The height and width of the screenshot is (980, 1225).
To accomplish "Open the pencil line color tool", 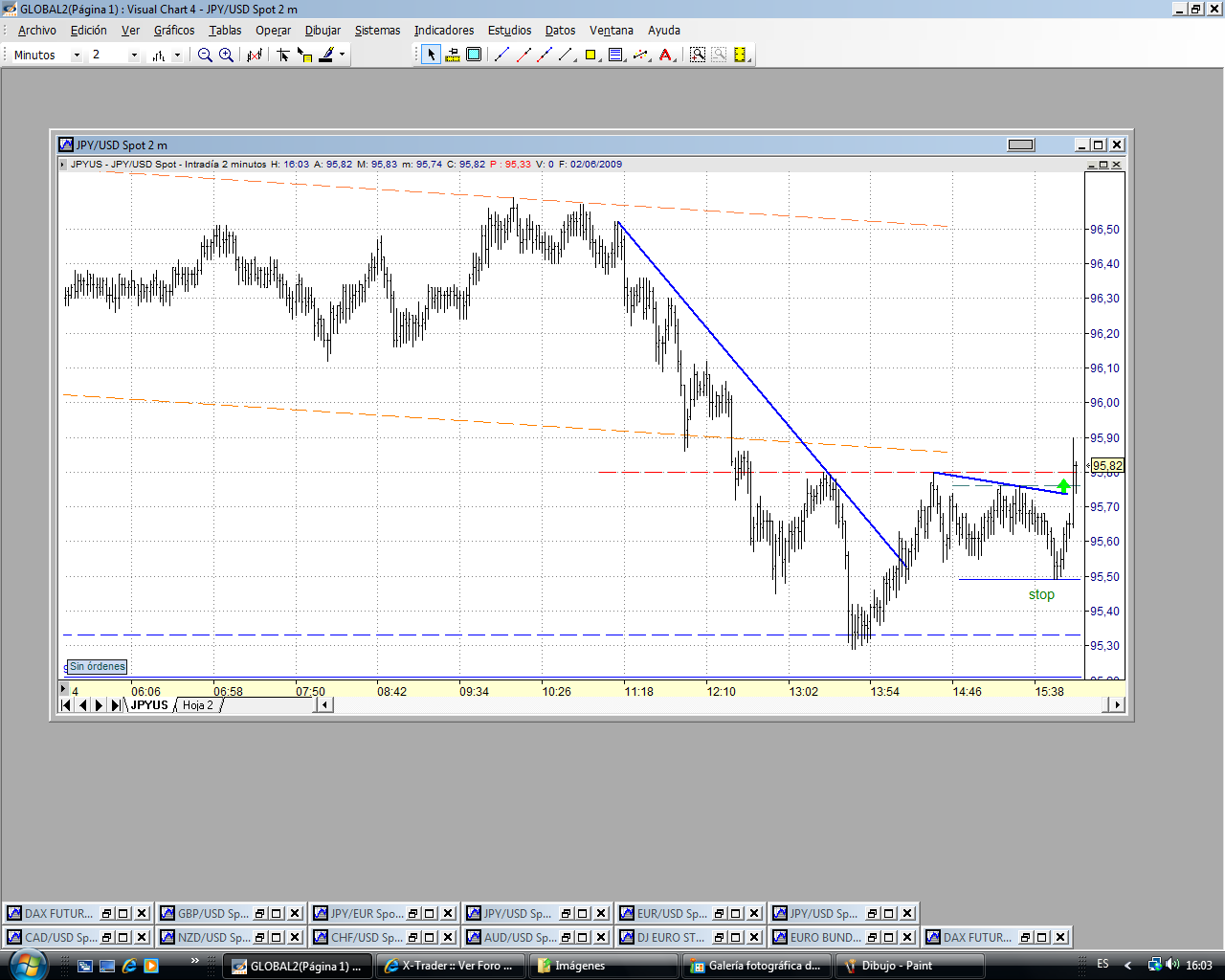I will coord(326,55).
